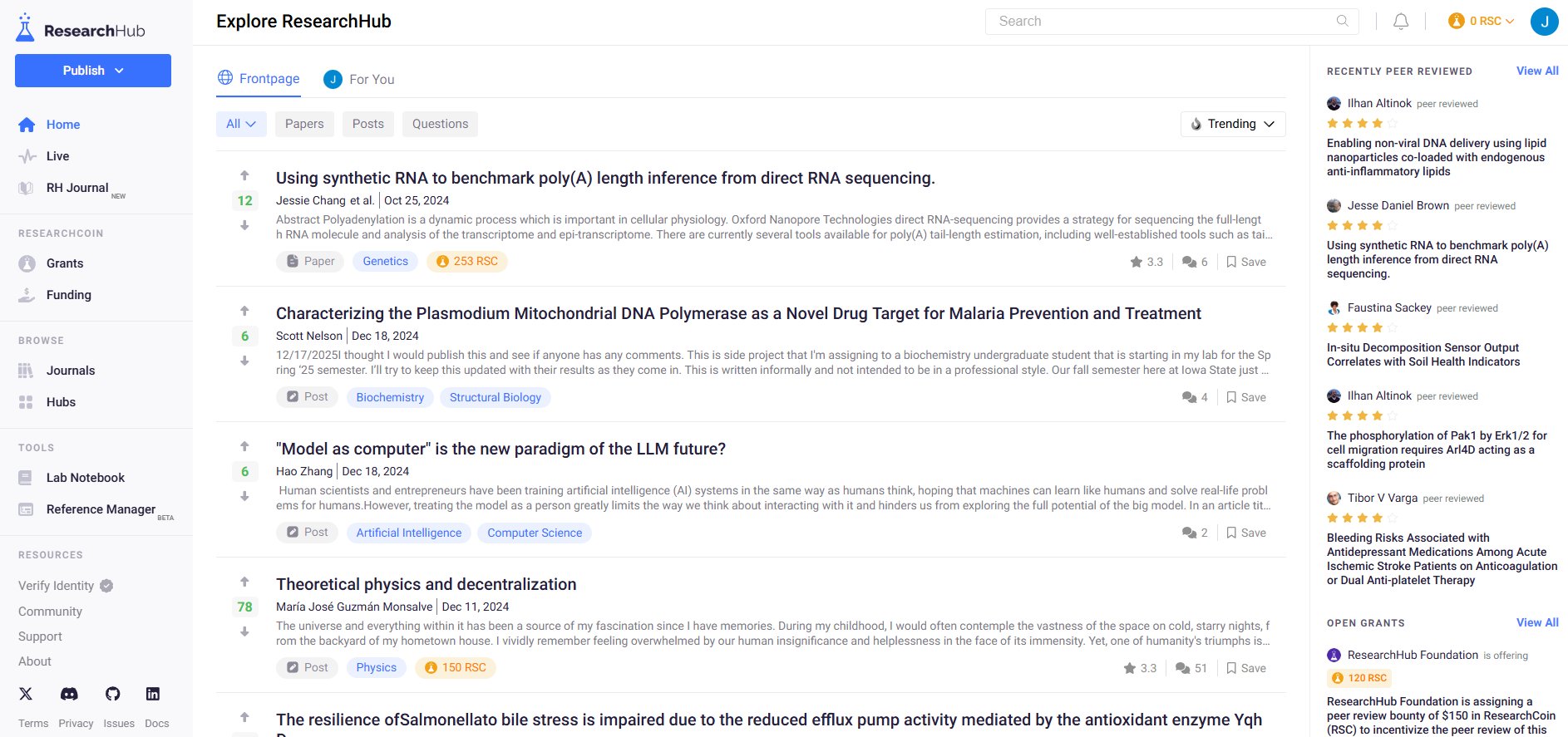This screenshot has width=1568, height=737.
Task: Click the 150 RSC bounty badge
Action: (x=456, y=667)
